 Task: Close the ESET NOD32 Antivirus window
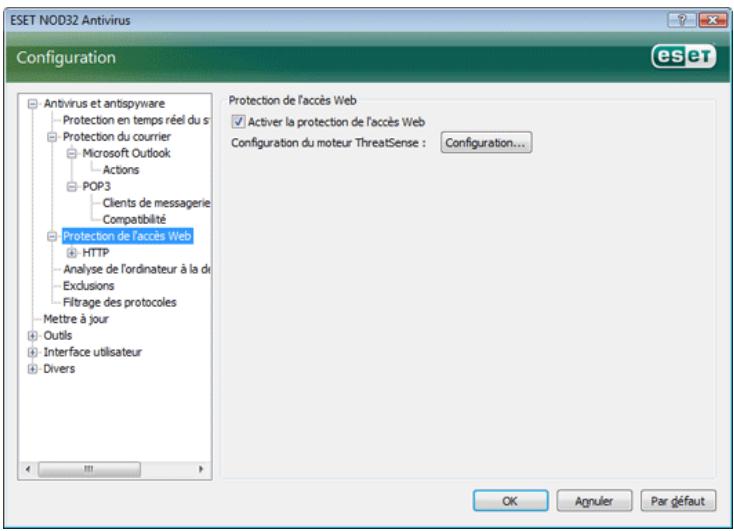[712, 20]
